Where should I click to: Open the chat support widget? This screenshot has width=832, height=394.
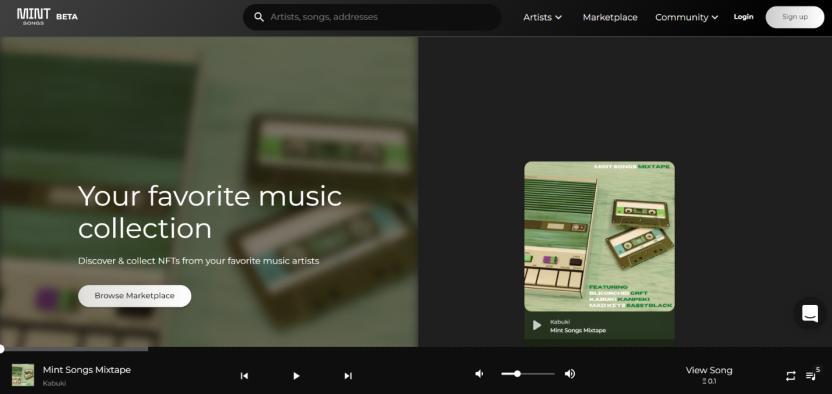pyautogui.click(x=810, y=313)
